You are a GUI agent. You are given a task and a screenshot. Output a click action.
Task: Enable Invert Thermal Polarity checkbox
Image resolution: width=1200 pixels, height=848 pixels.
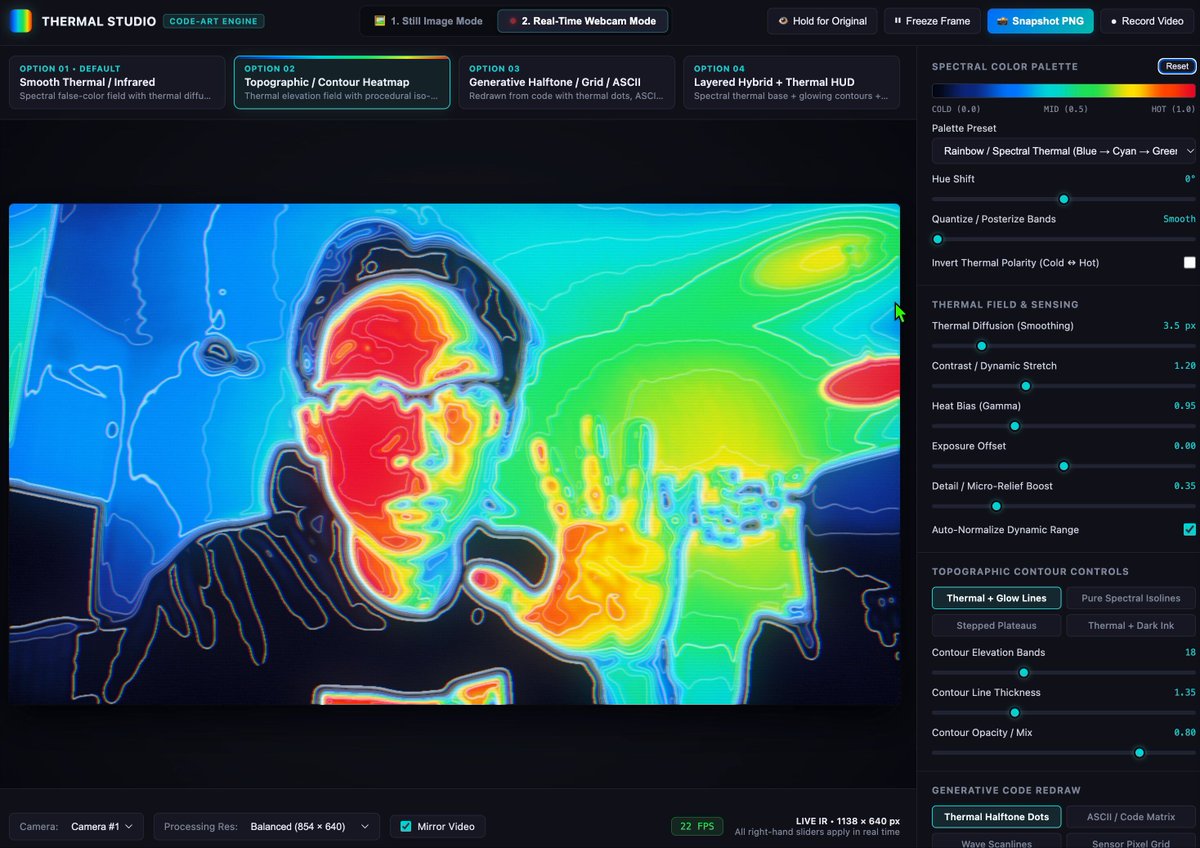coord(1190,263)
